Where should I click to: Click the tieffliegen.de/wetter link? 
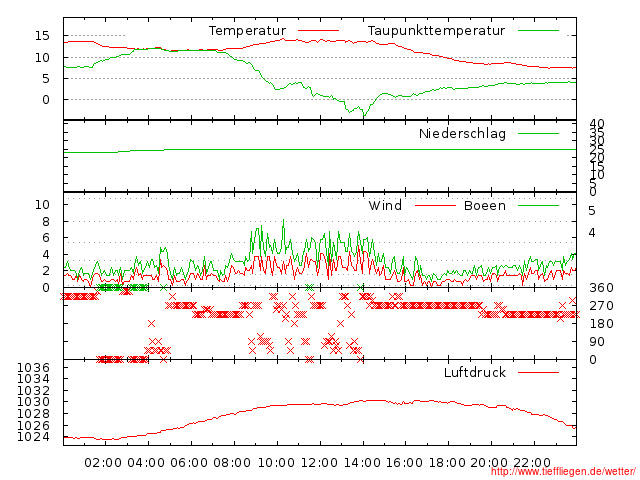tap(563, 472)
